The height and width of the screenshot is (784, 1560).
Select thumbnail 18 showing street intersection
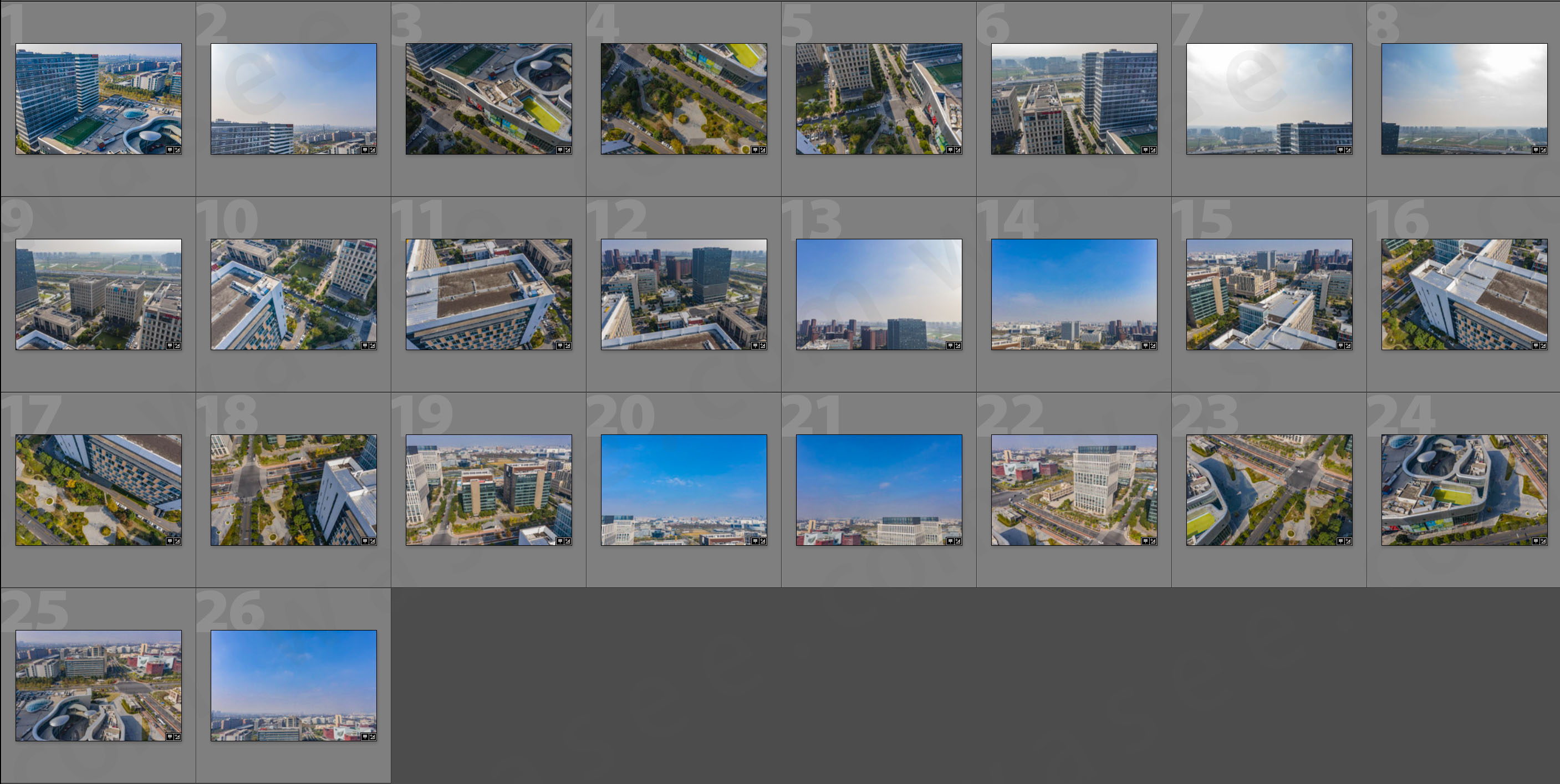(x=293, y=489)
